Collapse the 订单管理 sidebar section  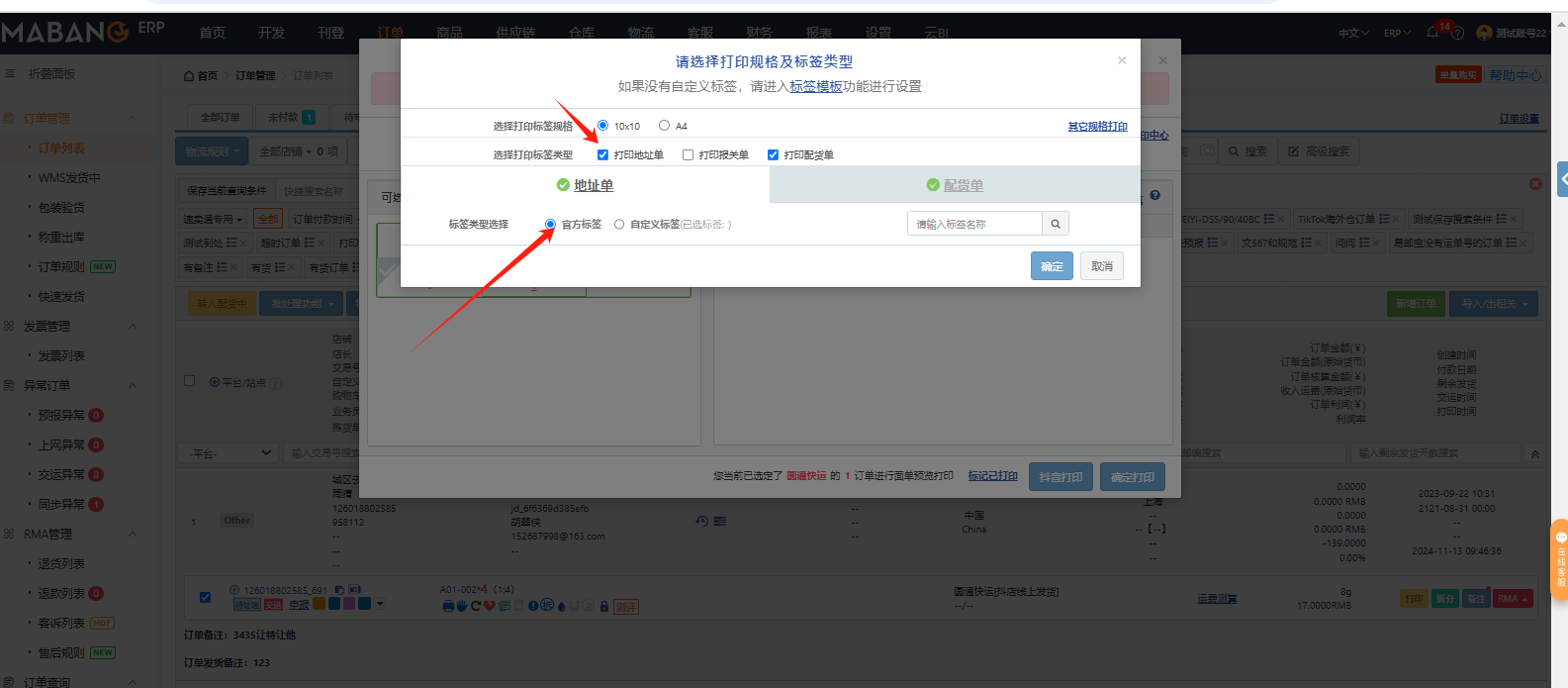[x=133, y=119]
